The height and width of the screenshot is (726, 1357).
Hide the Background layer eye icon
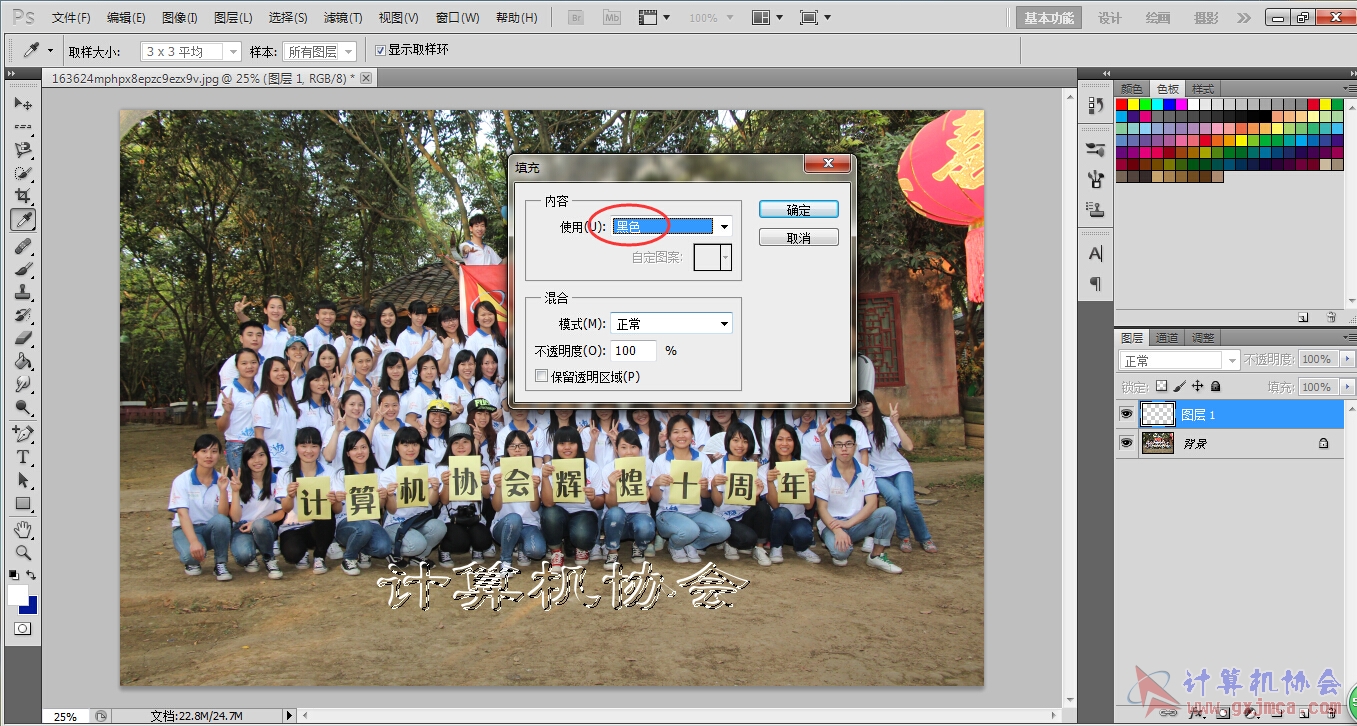[1126, 443]
